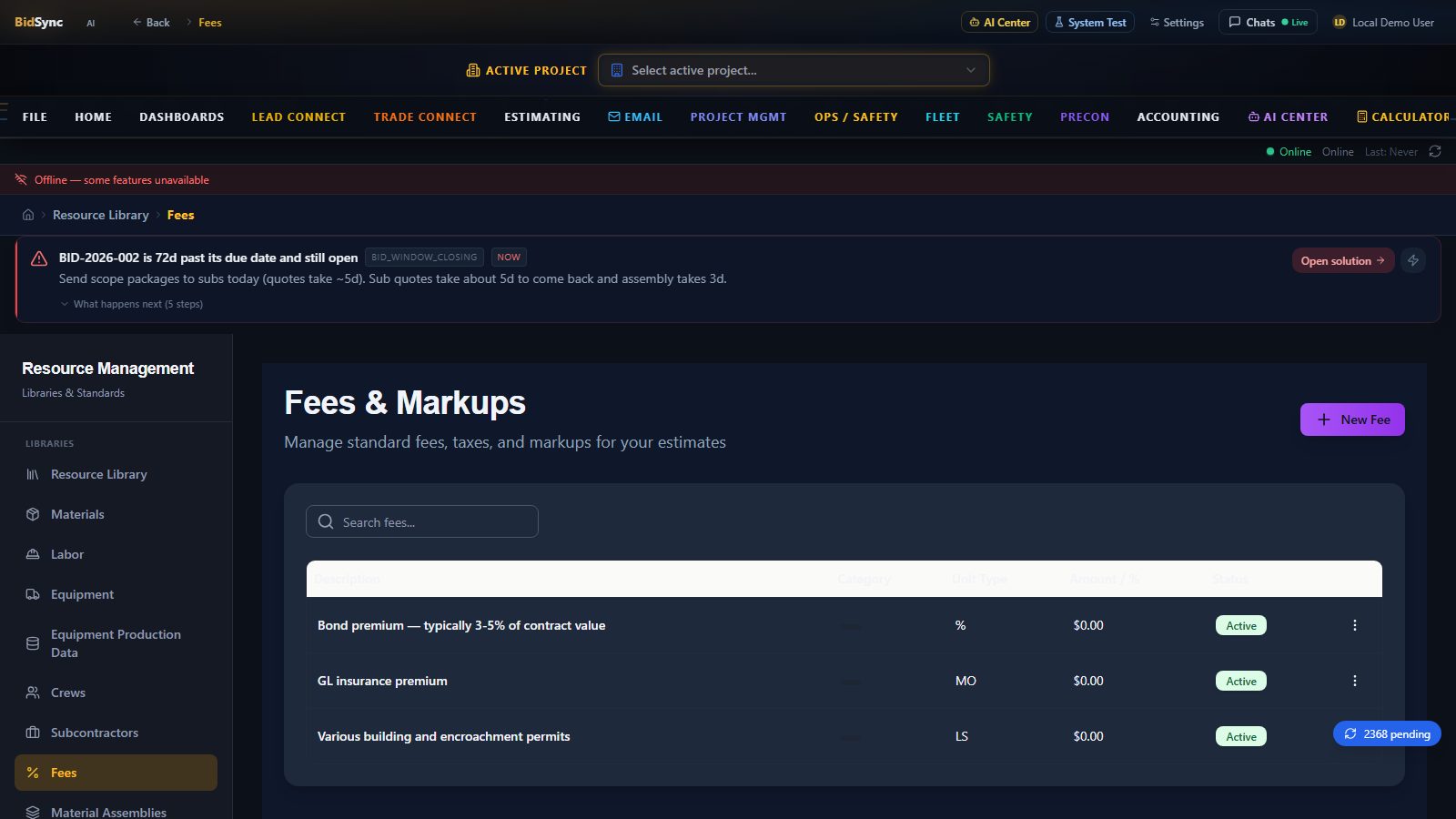This screenshot has height=819, width=1456.
Task: Click the AI Center button in top bar
Action: [999, 22]
